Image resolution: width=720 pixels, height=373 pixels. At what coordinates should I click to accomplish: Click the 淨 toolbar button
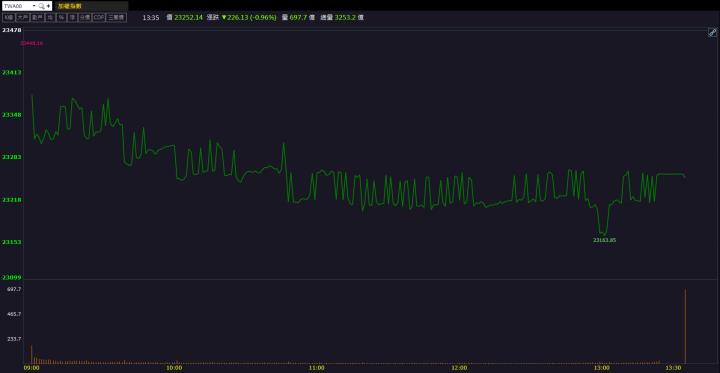point(72,17)
